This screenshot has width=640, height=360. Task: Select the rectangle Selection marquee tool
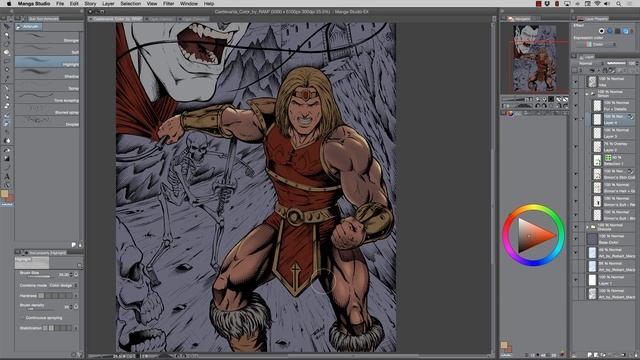point(7,61)
